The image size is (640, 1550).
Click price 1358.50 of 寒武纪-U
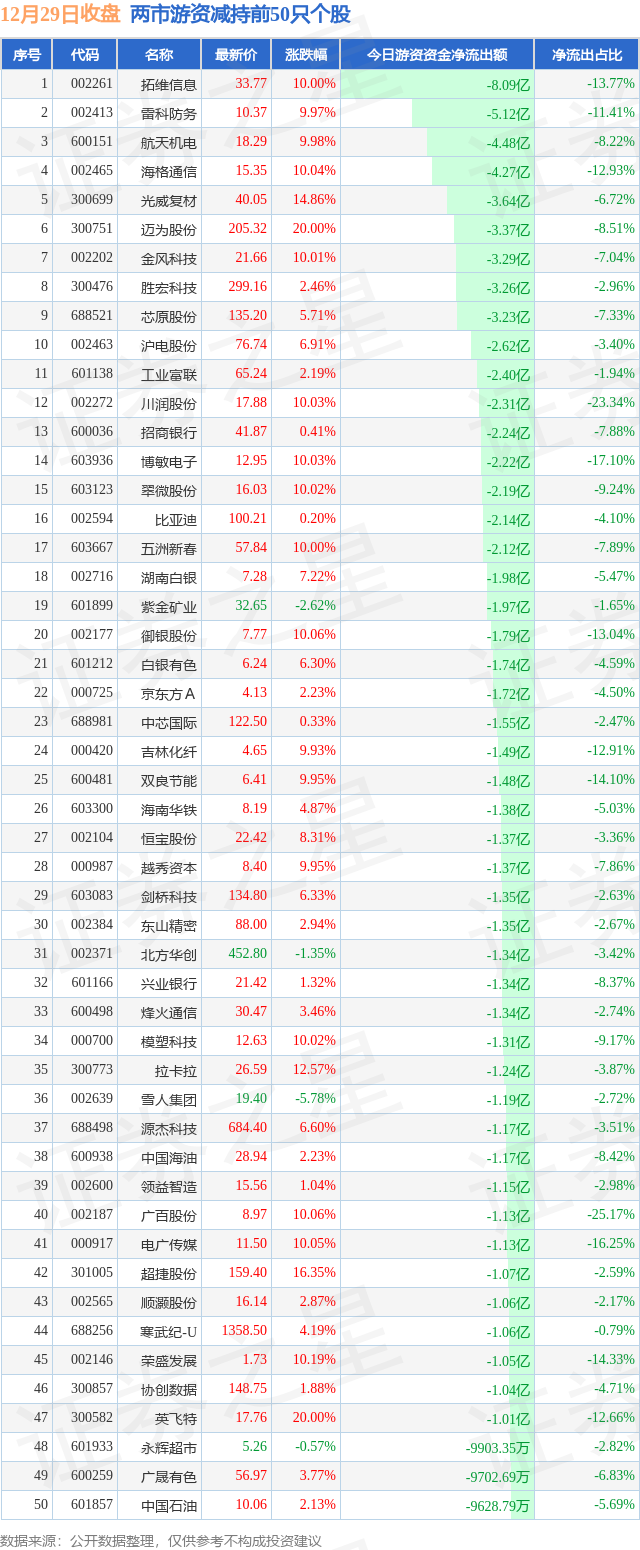244,1331
